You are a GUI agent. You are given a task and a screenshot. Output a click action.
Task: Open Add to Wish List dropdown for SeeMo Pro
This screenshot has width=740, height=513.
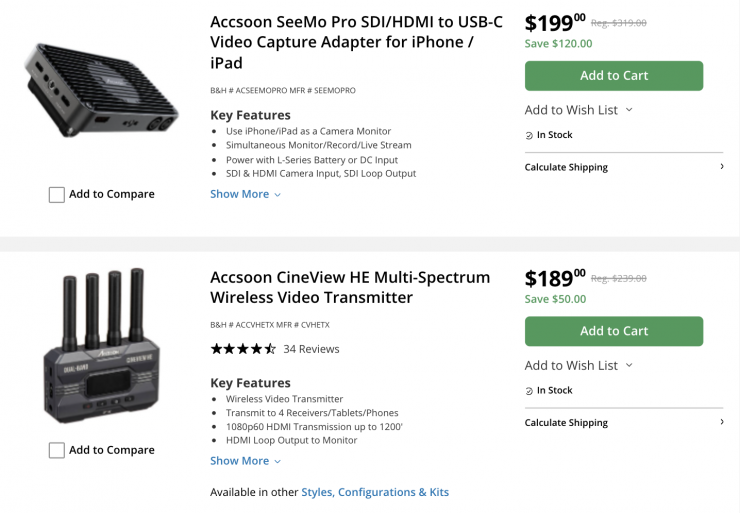pyautogui.click(x=578, y=110)
